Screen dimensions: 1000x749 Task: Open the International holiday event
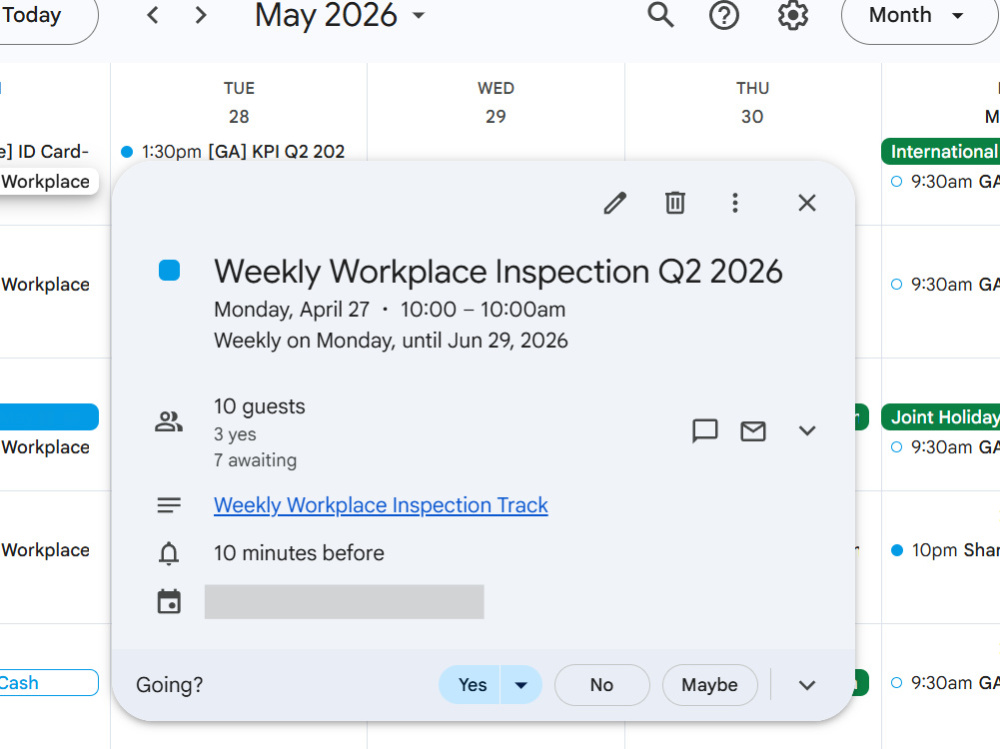click(941, 152)
